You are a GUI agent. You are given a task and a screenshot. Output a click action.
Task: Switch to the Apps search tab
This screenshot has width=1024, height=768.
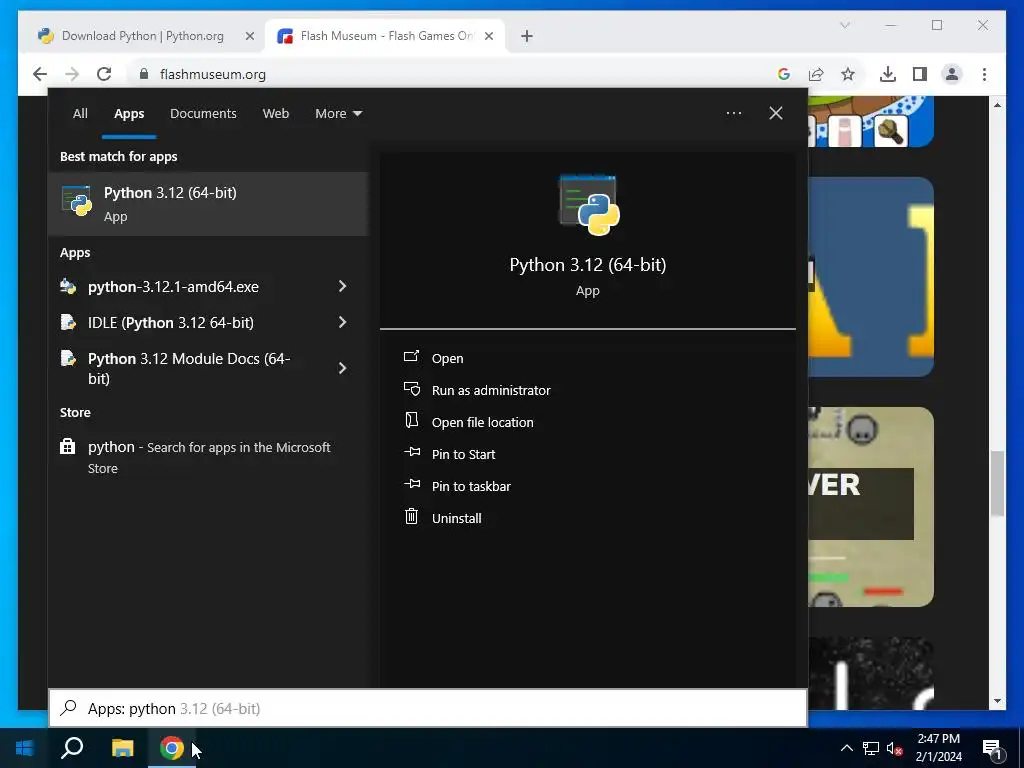pyautogui.click(x=129, y=114)
